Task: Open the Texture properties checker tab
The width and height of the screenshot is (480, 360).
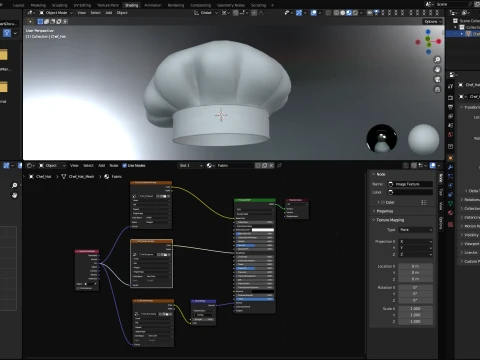Action: pos(450,225)
